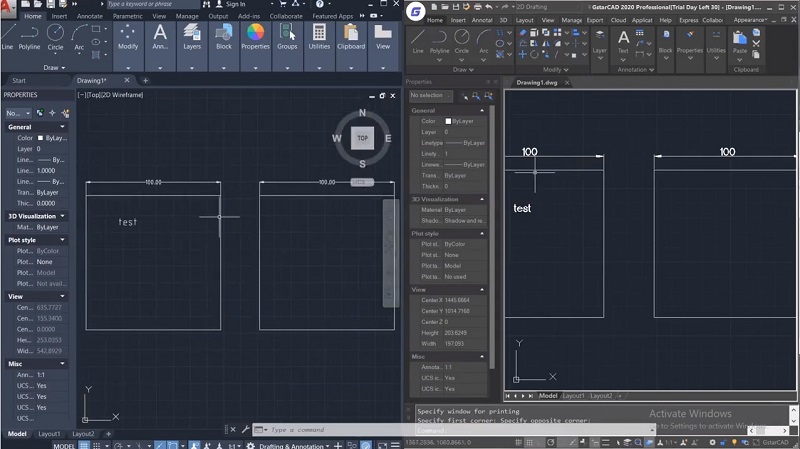This screenshot has width=800, height=449.
Task: Open the Express tab in GstarCAD
Action: 688,20
